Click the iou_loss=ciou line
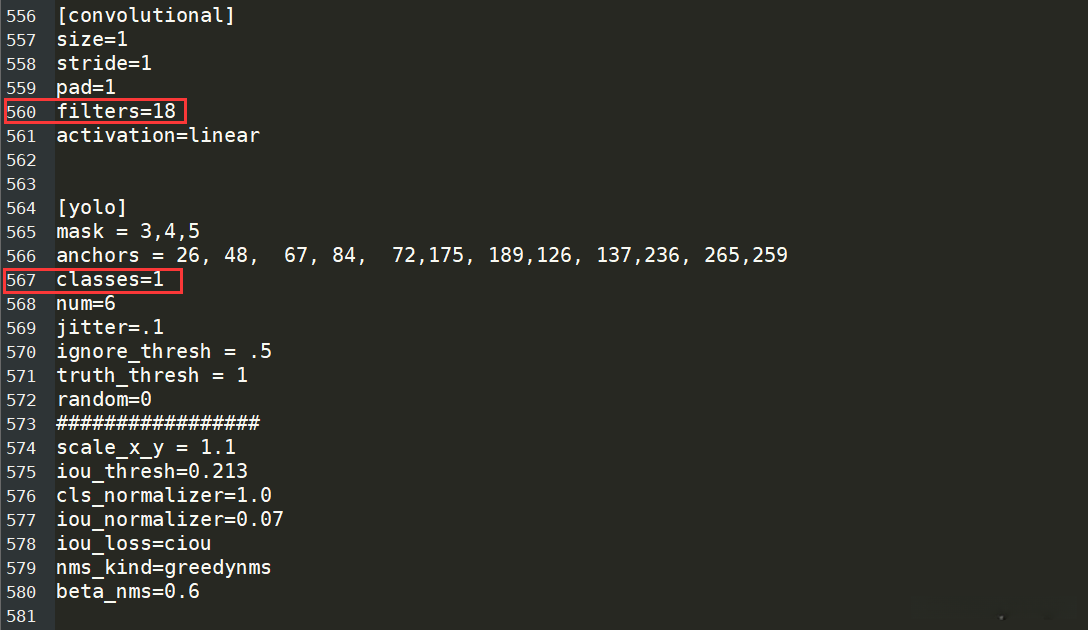This screenshot has width=1088, height=630. 134,544
